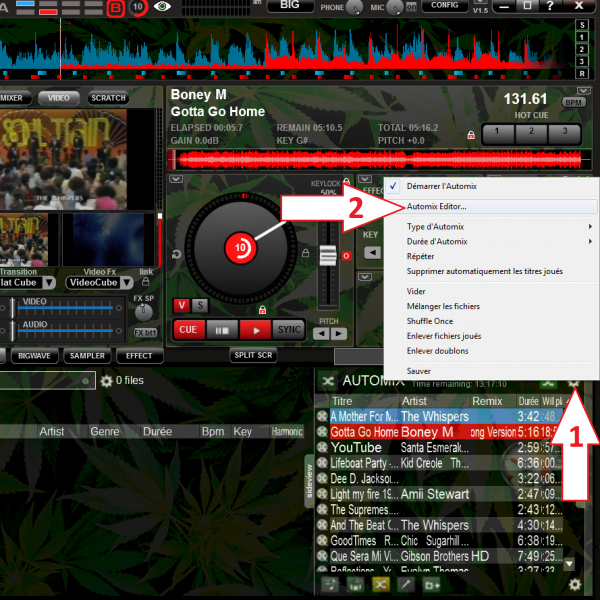Click the red B deck indicator icon
600x600 pixels.
[116, 7]
